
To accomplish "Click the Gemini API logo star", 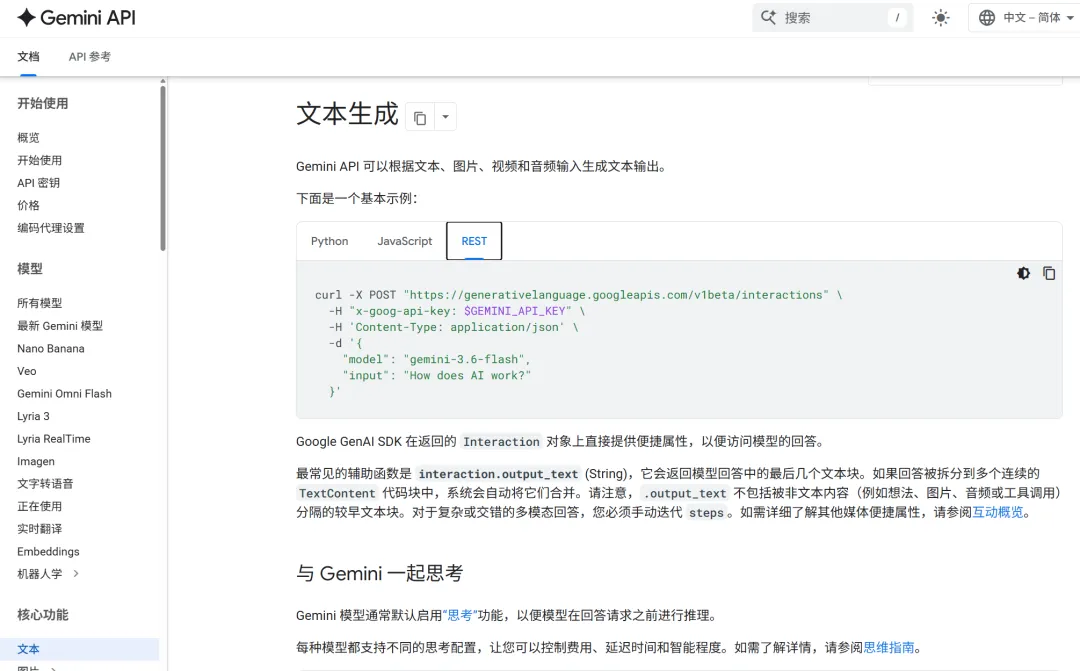I will [26, 18].
